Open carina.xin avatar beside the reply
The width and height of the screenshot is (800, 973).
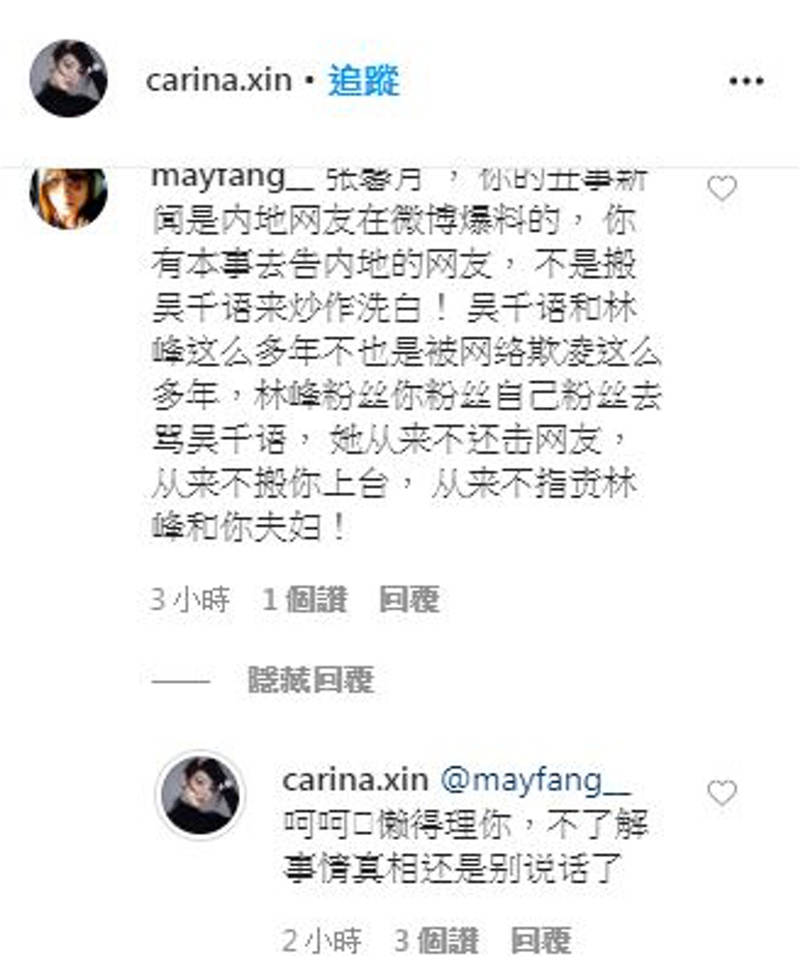[x=200, y=795]
